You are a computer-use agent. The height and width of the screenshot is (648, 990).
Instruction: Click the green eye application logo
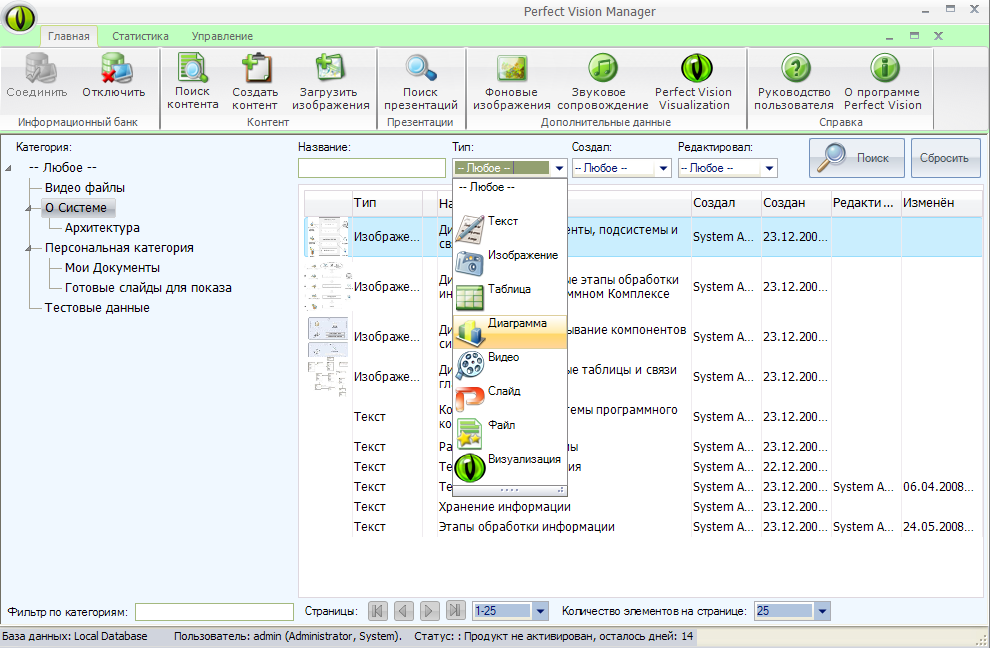(x=20, y=17)
